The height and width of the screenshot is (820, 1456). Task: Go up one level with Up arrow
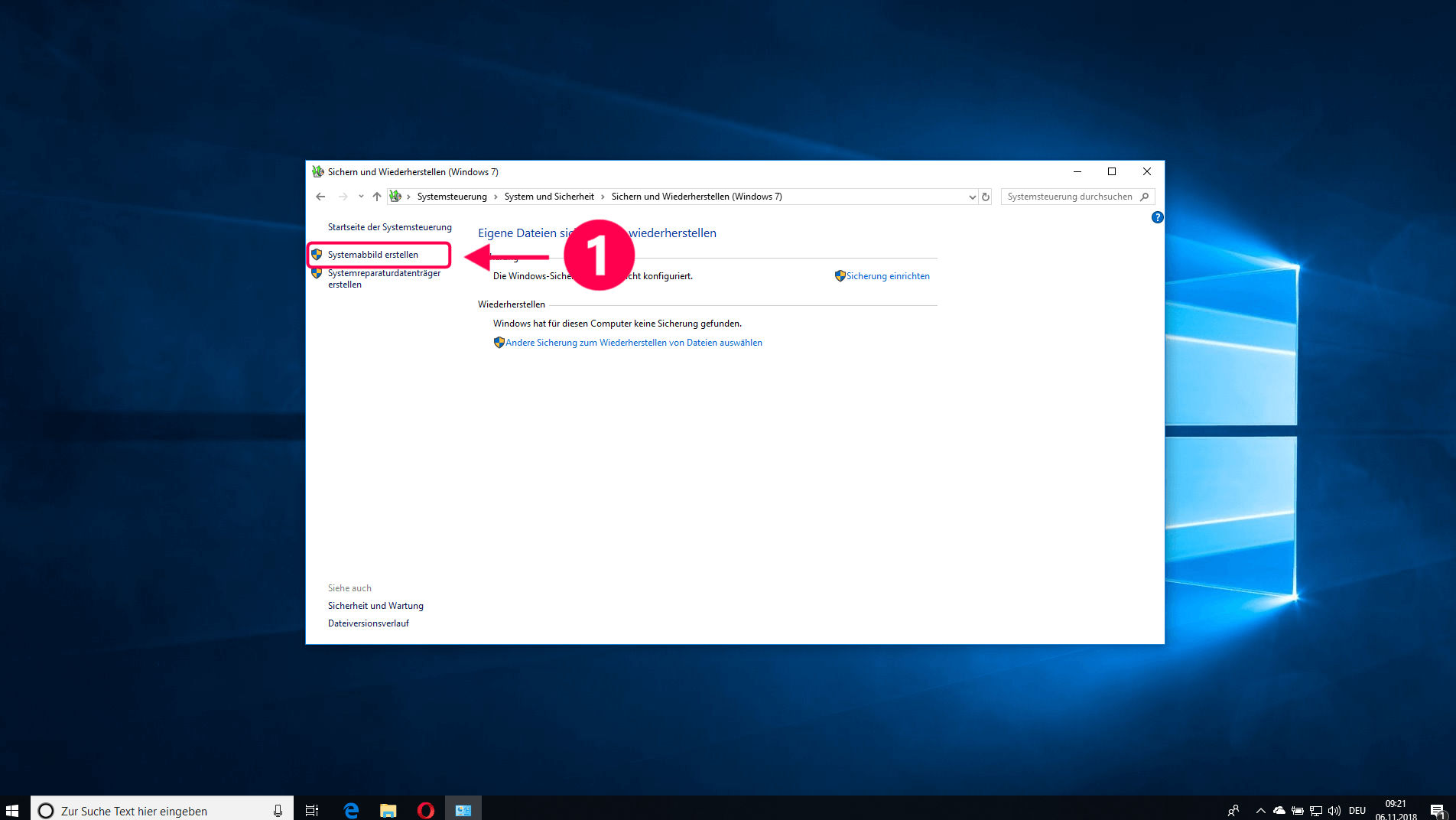(377, 197)
